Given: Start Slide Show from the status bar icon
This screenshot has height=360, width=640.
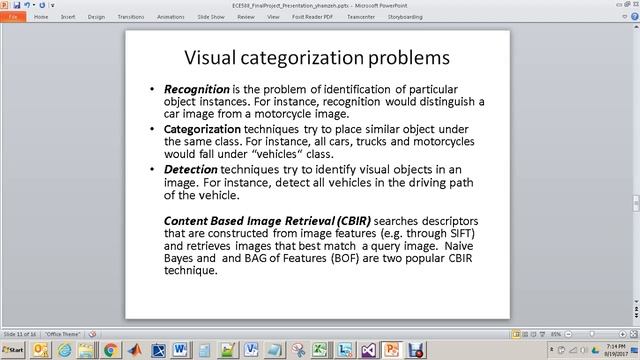Looking at the screenshot, I should tap(542, 334).
